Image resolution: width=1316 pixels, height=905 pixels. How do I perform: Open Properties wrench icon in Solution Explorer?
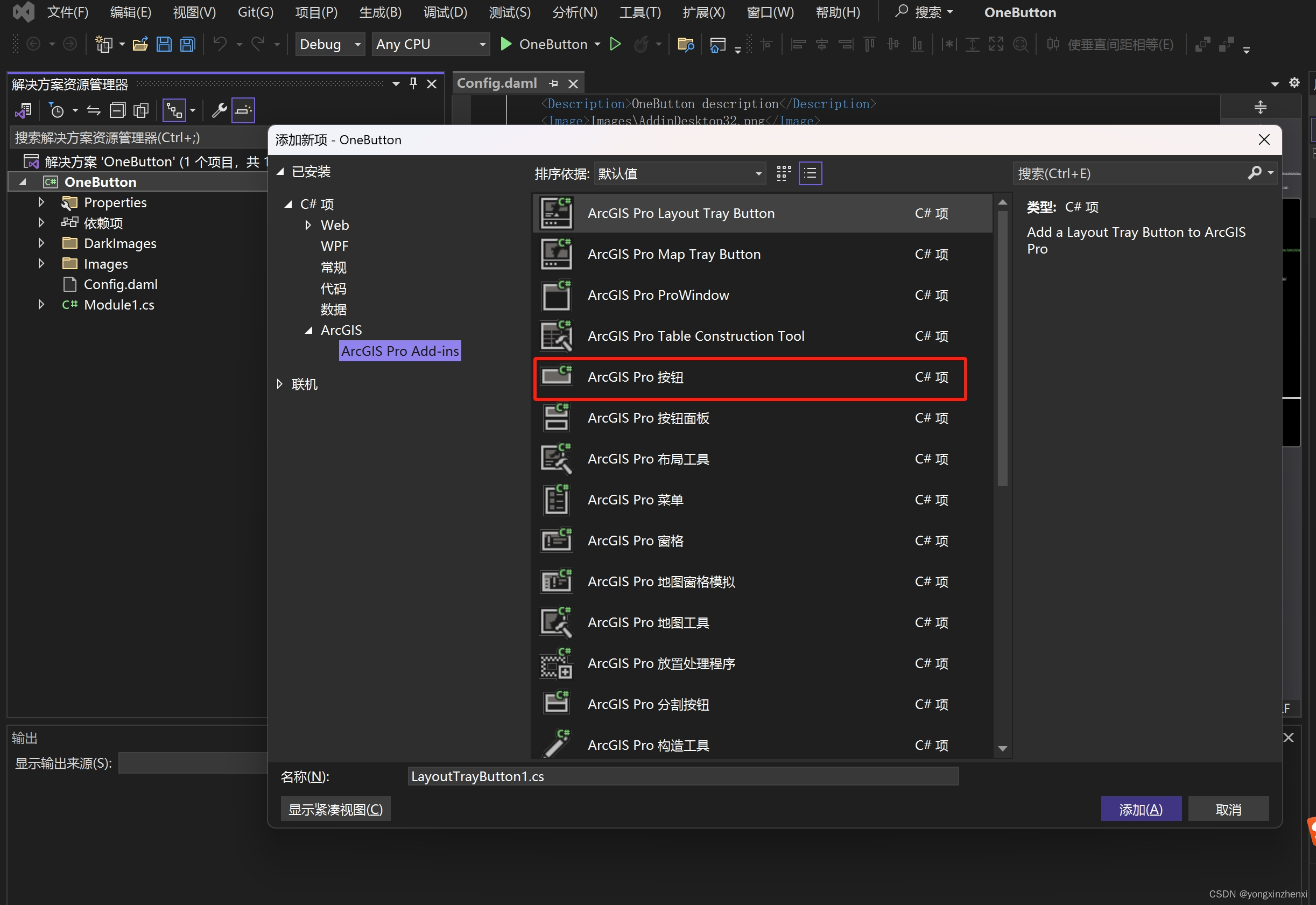click(219, 110)
